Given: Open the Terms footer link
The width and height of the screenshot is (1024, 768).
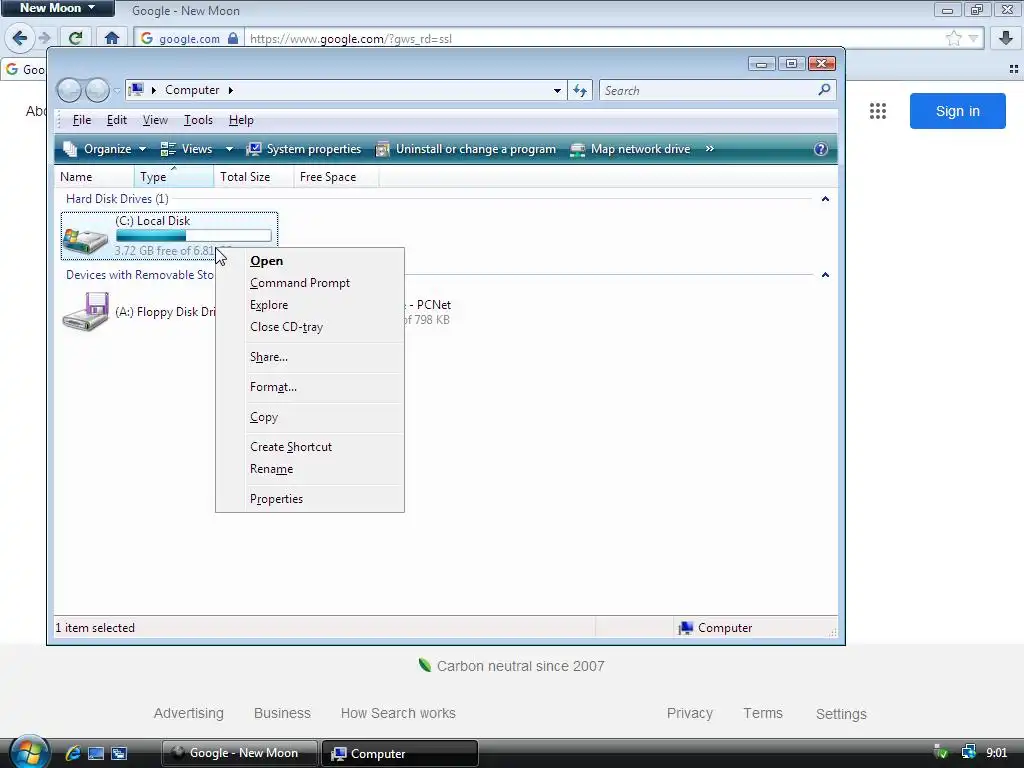Looking at the screenshot, I should click(763, 713).
